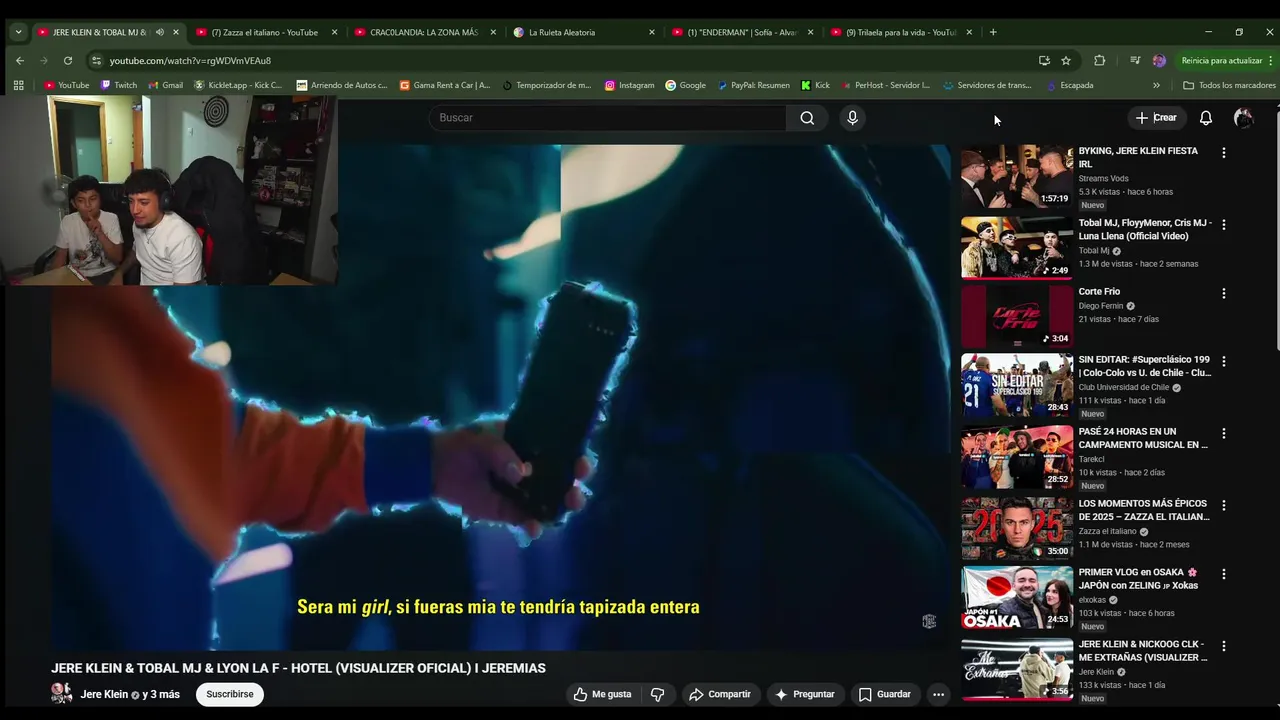
Task: Open options for LOS MOMENTOS MÁS ÉPICOS video
Action: tap(1223, 506)
